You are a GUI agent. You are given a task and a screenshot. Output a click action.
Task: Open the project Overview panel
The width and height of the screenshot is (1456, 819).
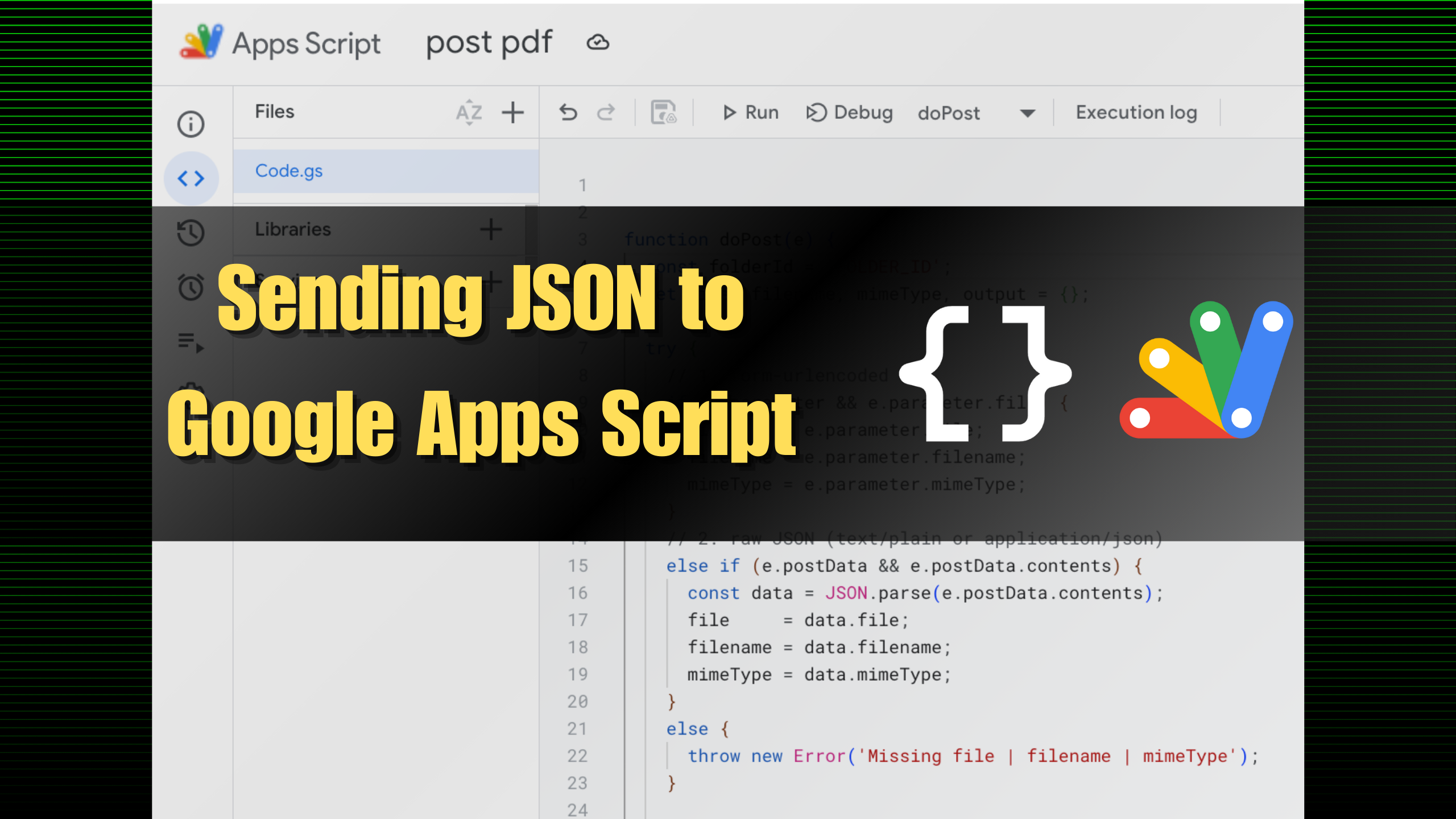(x=191, y=124)
